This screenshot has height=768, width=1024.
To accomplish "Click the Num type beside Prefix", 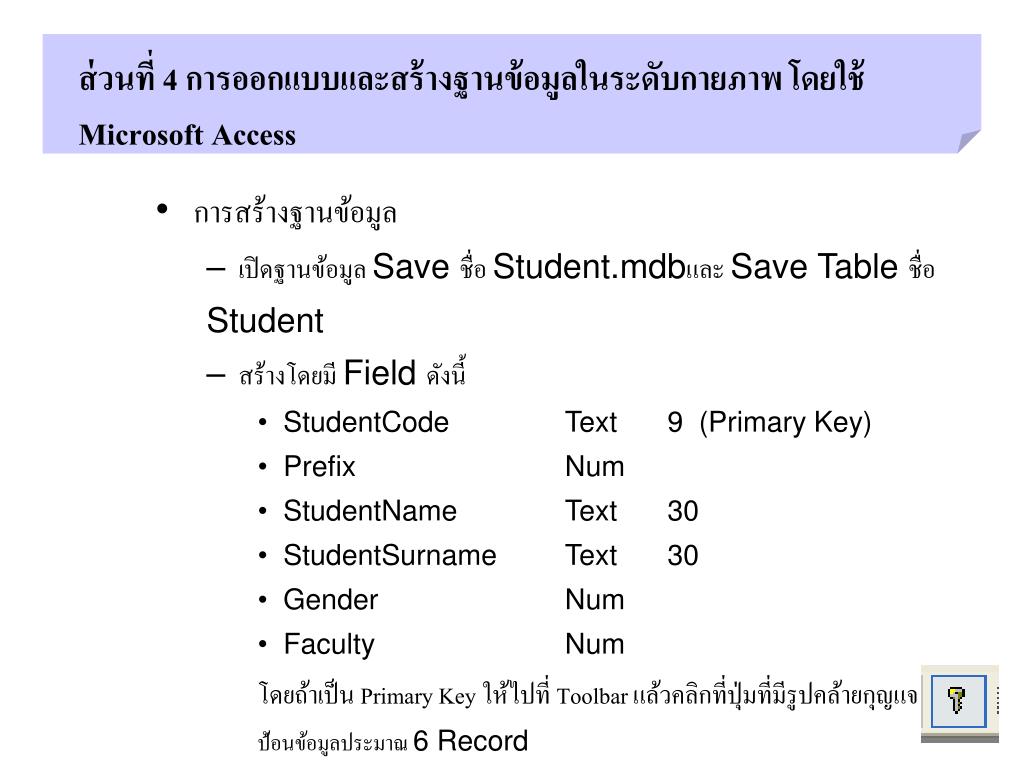I will pyautogui.click(x=594, y=466).
